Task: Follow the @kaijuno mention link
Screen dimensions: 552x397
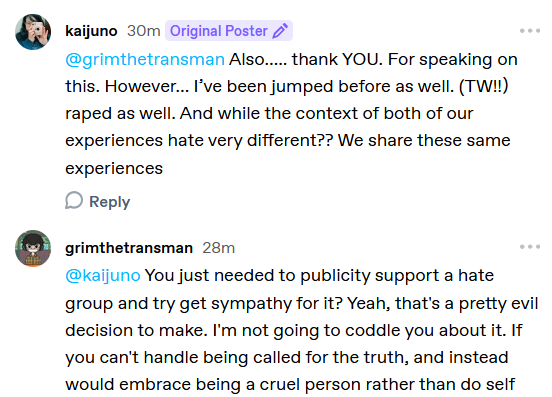Action: click(x=103, y=275)
